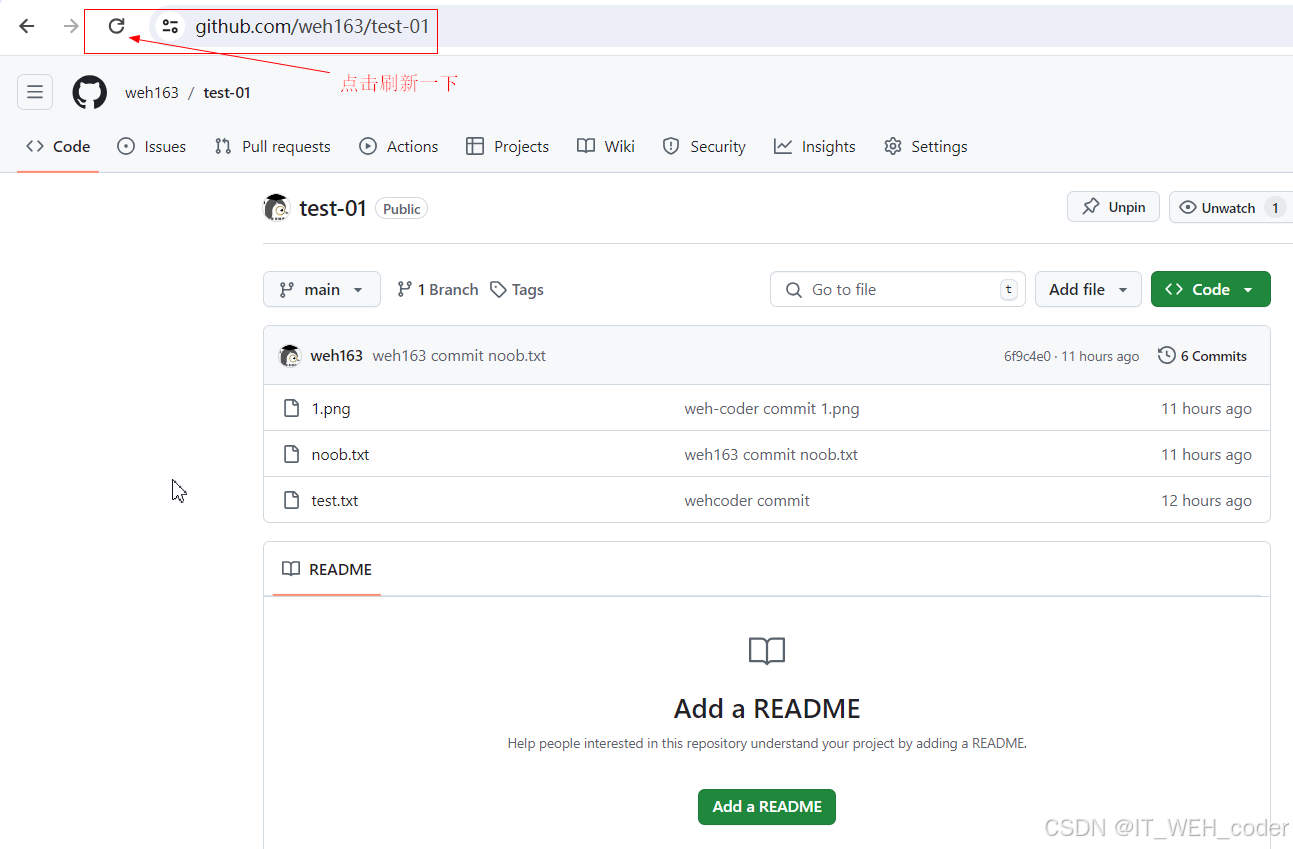Click the browser forward arrow

pos(71,26)
